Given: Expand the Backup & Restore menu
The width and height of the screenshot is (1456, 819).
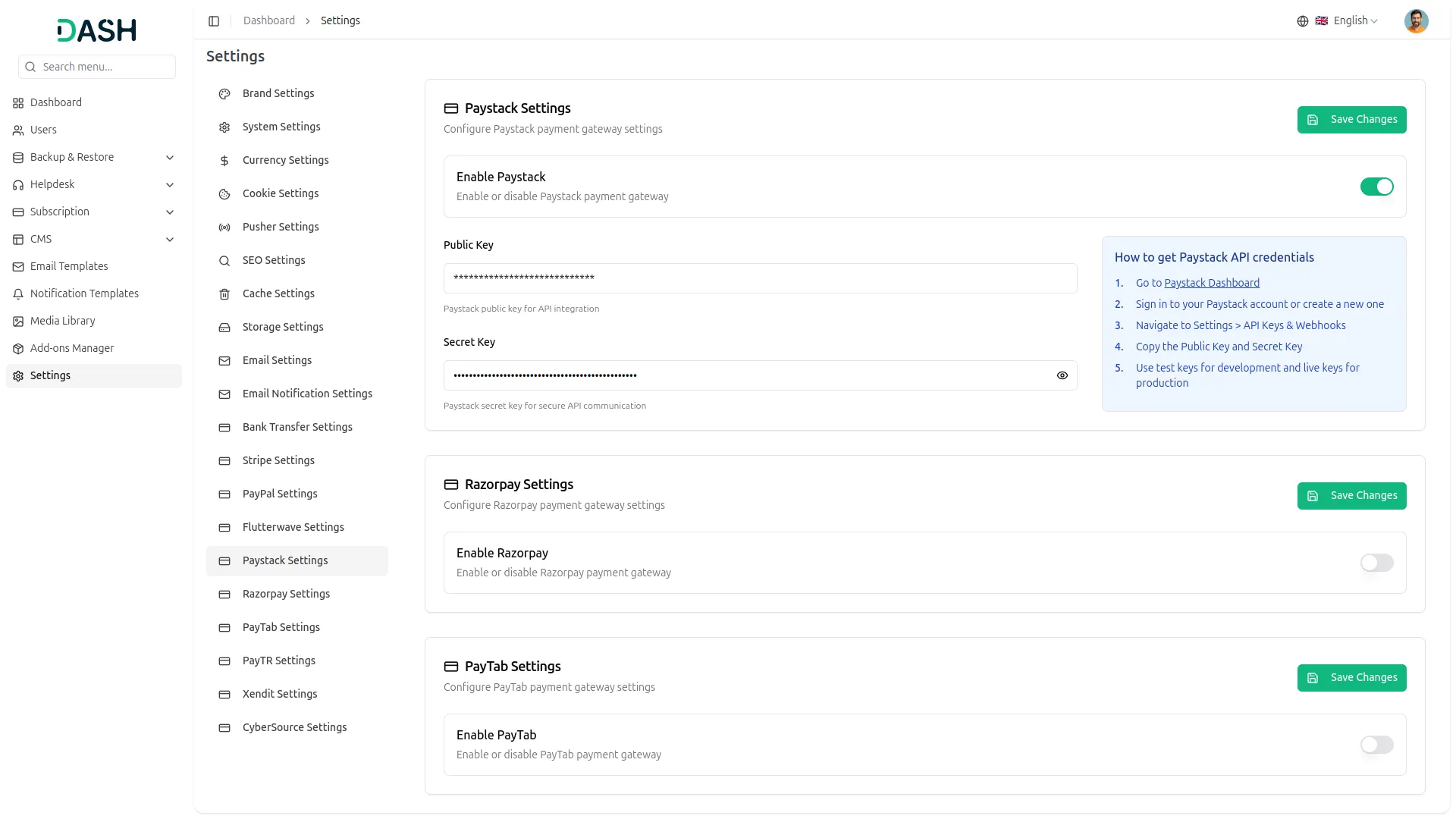Looking at the screenshot, I should click(170, 158).
